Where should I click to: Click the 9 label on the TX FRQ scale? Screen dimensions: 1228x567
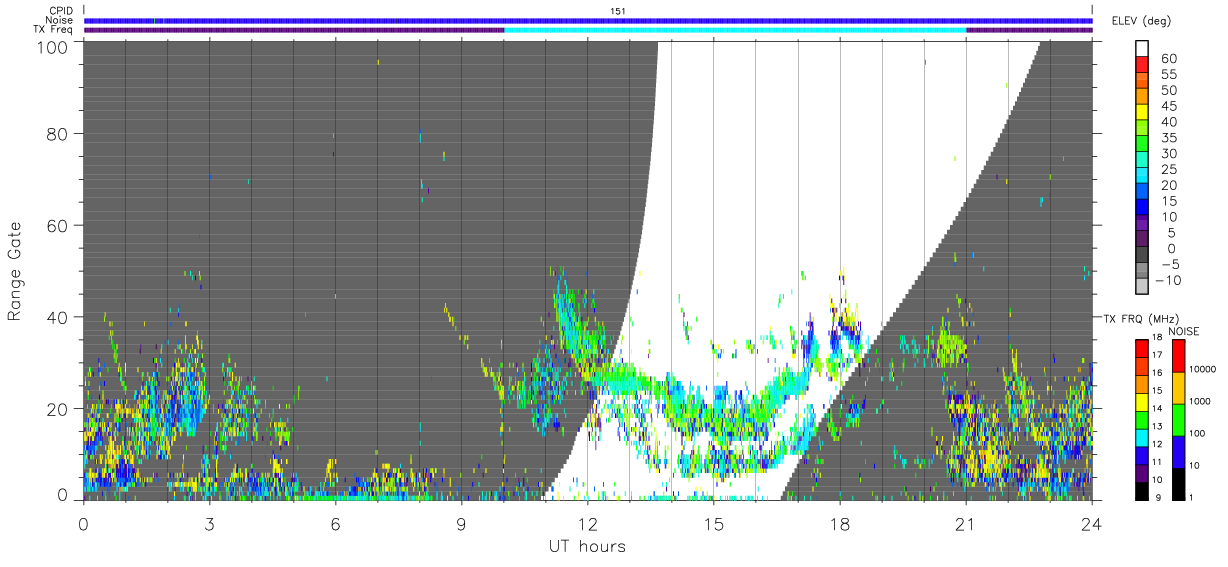[x=1158, y=497]
